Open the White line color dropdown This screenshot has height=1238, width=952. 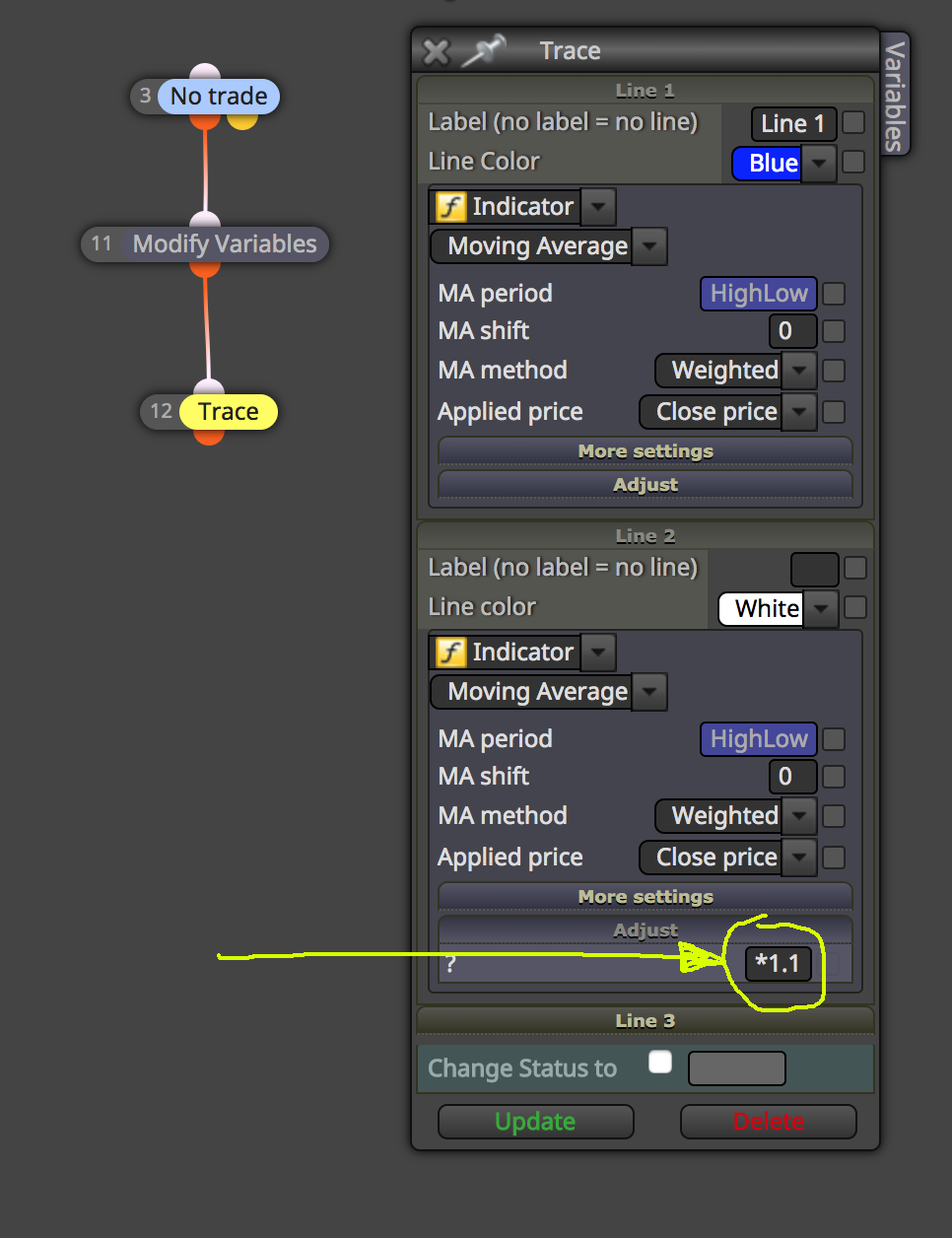click(x=820, y=609)
